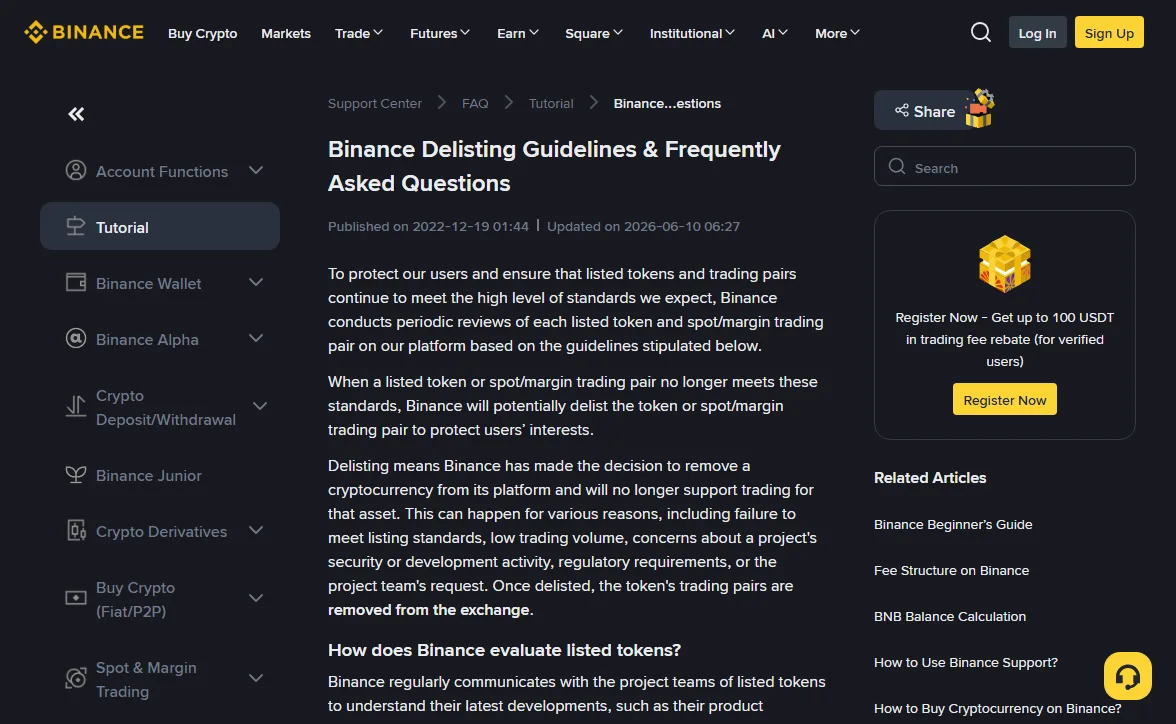Click the Sign Up button

click(1108, 32)
